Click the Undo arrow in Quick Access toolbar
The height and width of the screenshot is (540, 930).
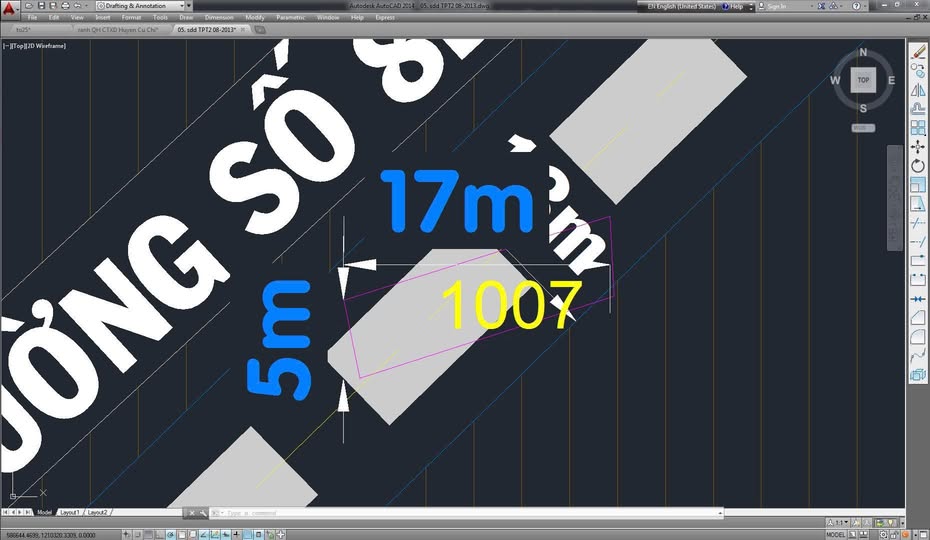[77, 5]
